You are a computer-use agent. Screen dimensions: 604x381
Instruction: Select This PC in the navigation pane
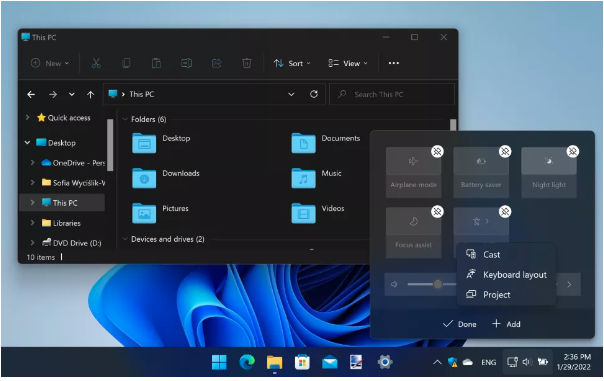[x=62, y=203]
